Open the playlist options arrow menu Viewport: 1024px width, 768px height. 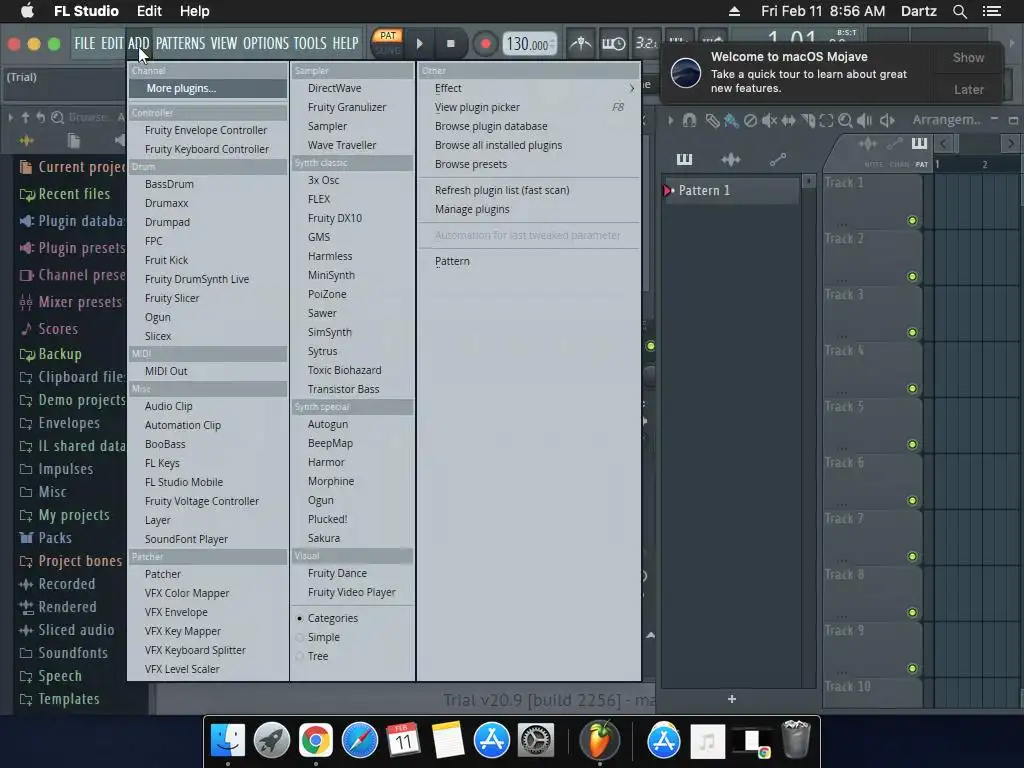tap(670, 120)
